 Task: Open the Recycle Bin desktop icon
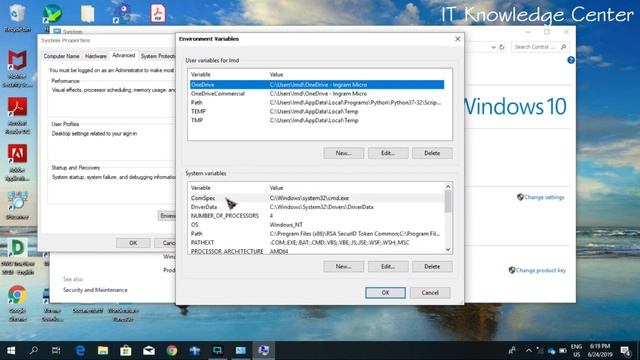coord(17,16)
